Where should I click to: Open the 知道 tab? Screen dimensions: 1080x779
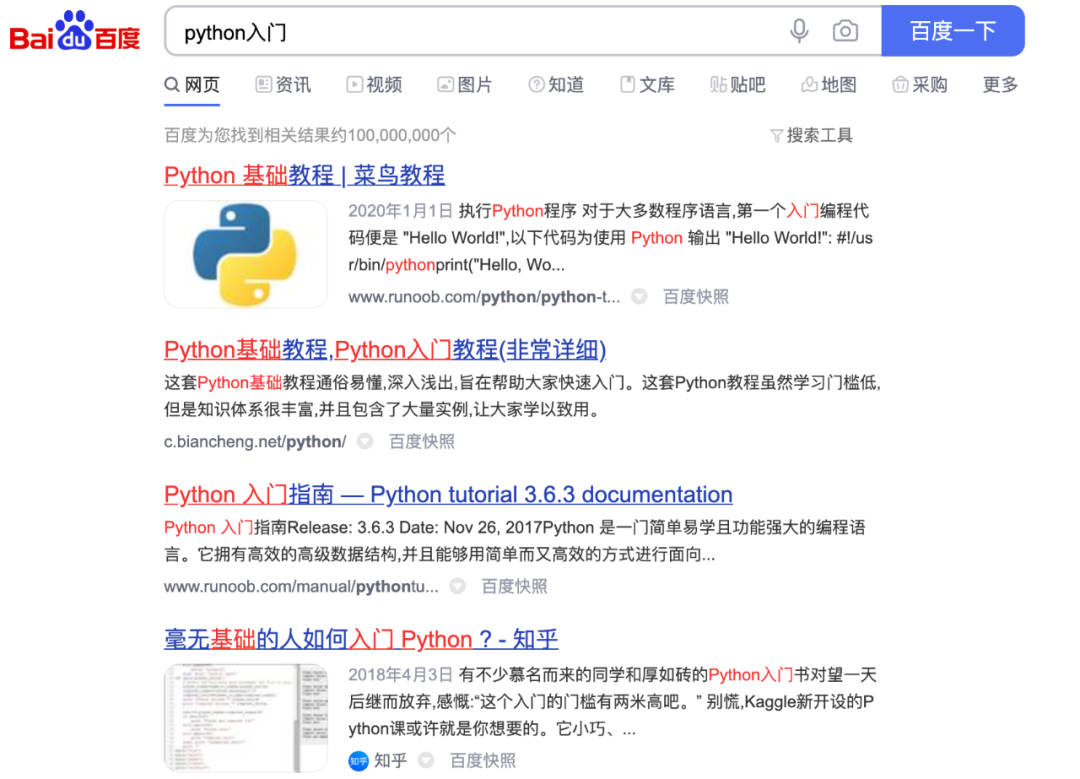pyautogui.click(x=556, y=85)
